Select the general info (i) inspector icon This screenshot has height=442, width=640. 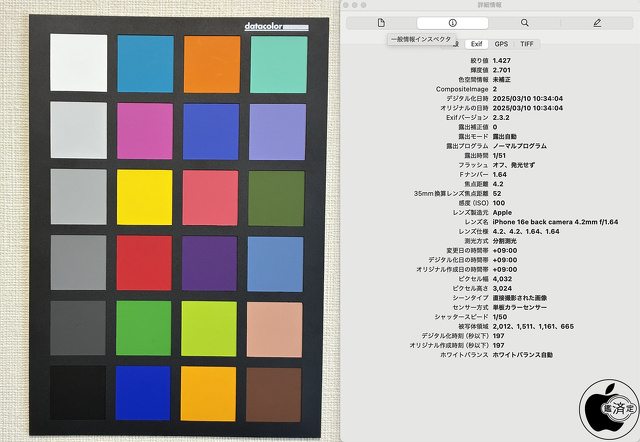click(452, 22)
